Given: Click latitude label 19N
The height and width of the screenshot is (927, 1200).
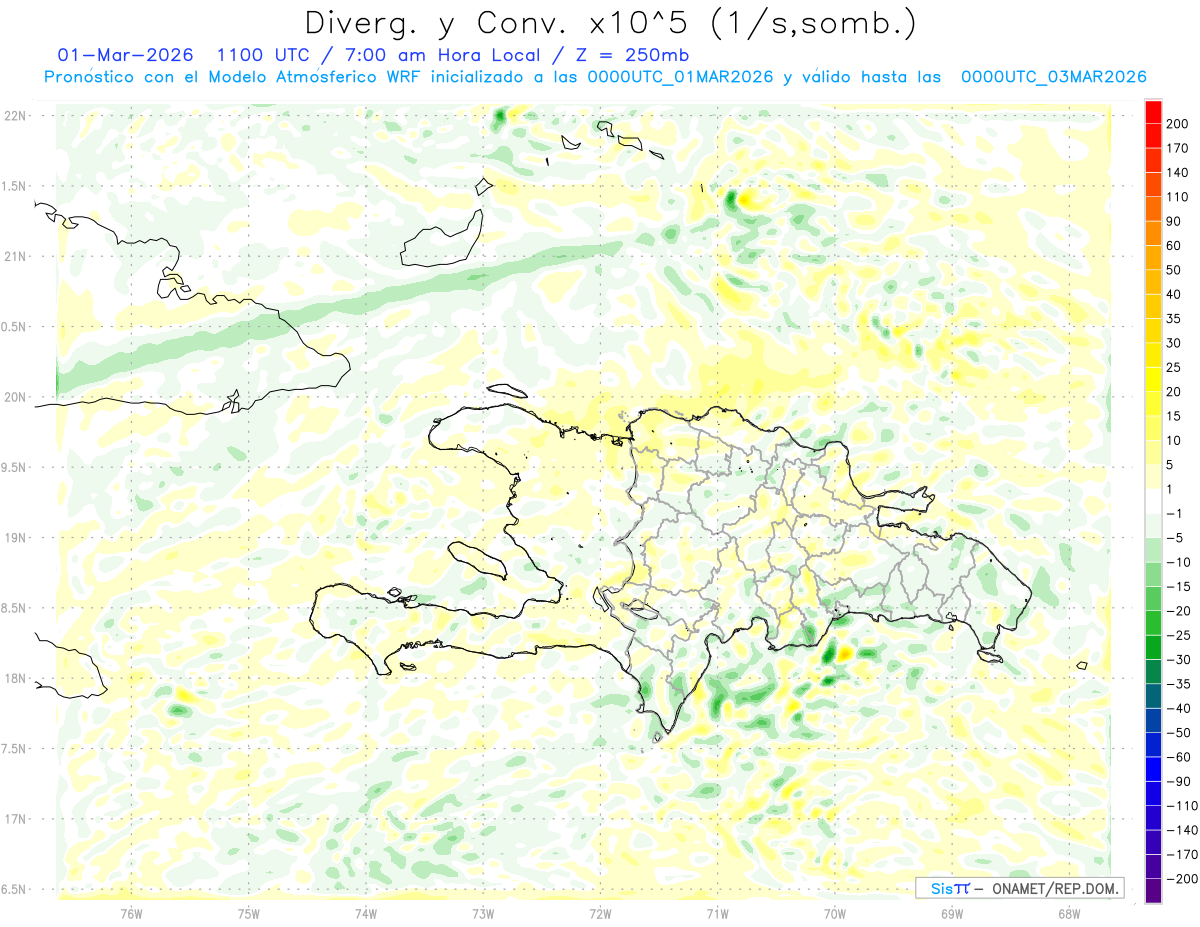Looking at the screenshot, I should point(15,538).
